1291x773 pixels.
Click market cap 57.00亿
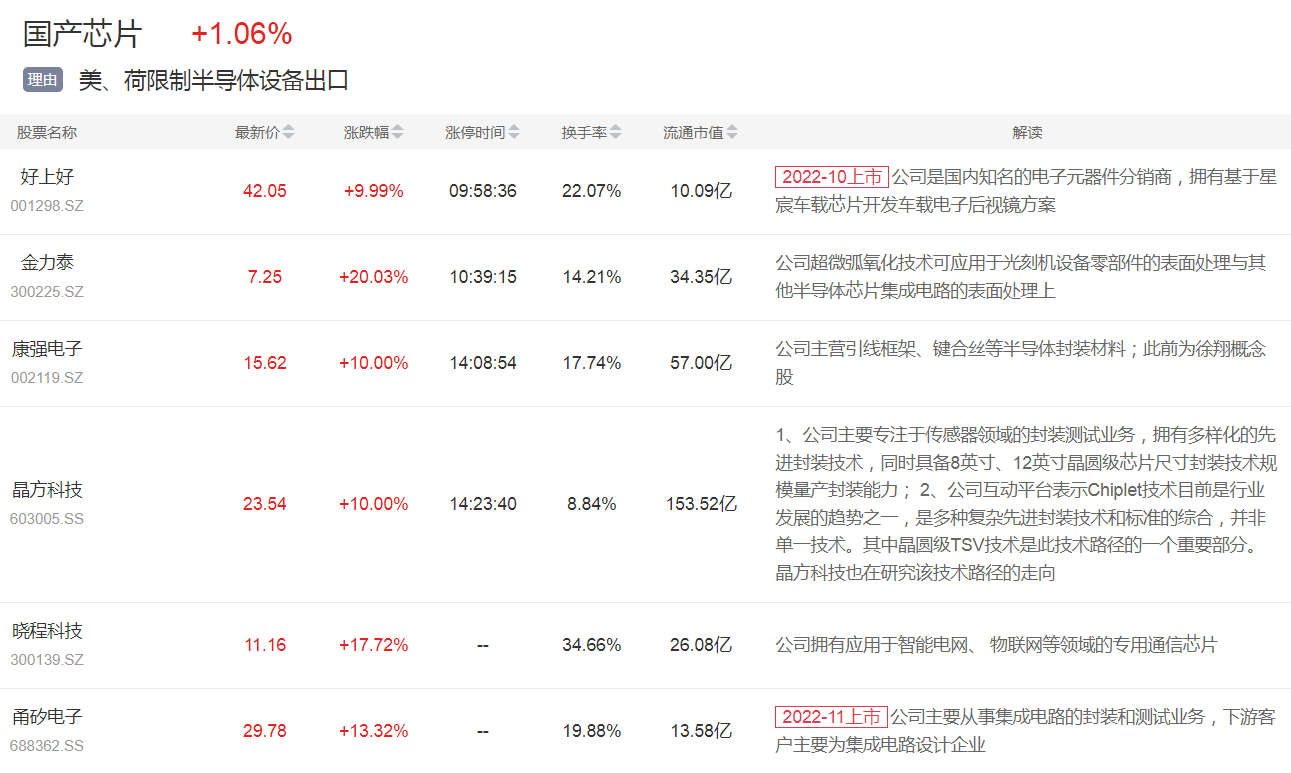coord(701,363)
